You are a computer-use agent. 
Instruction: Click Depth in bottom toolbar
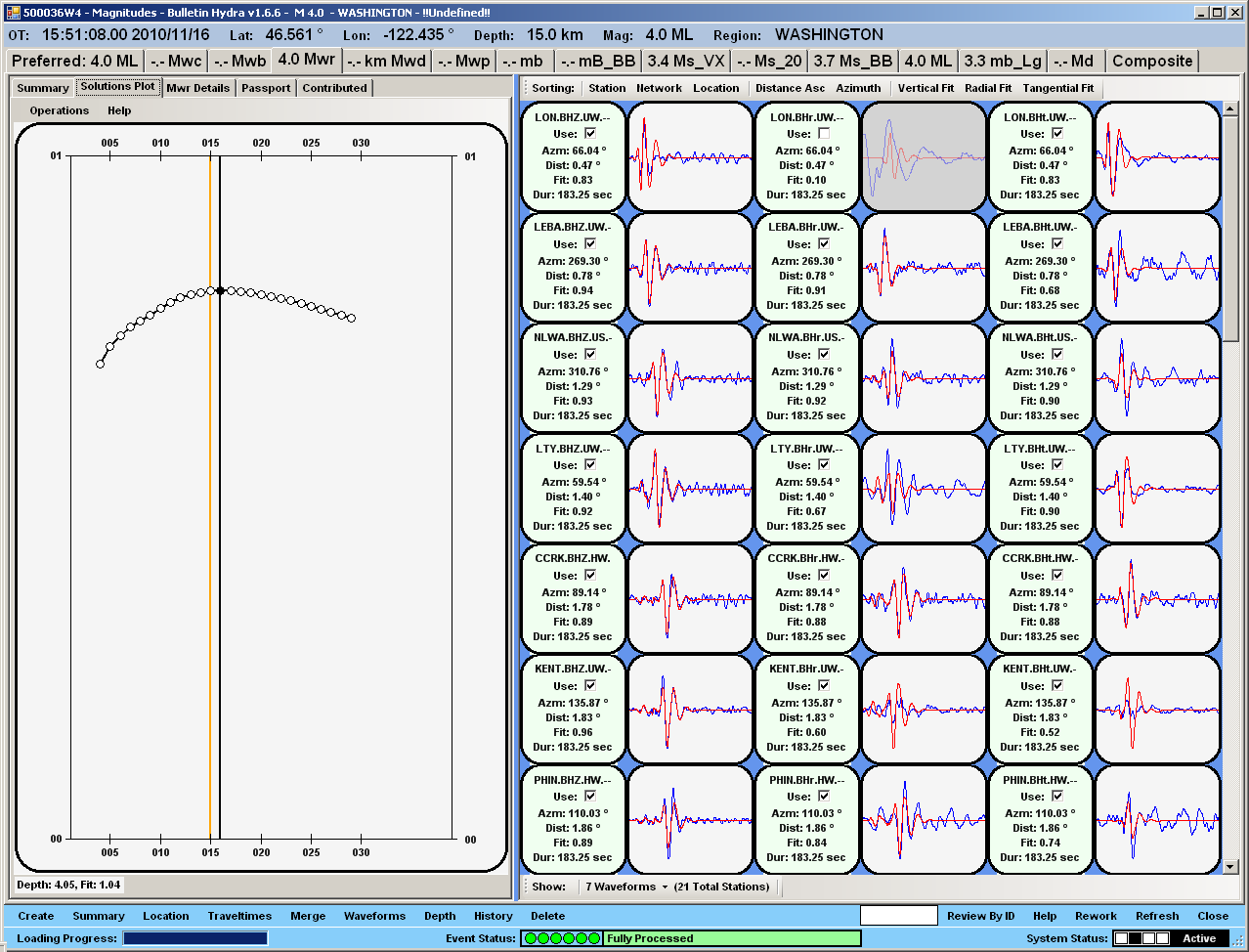440,916
